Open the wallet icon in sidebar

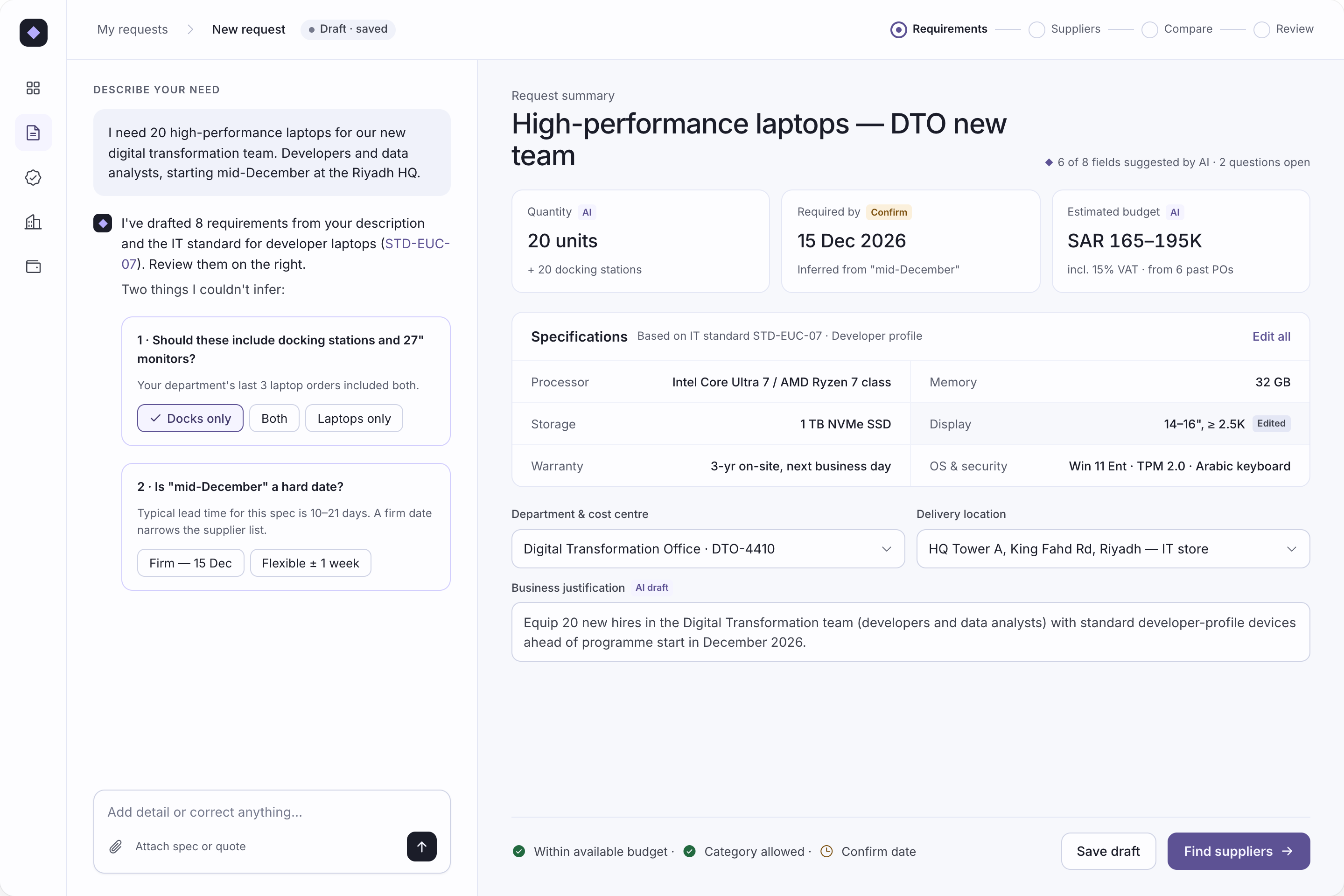pos(33,267)
